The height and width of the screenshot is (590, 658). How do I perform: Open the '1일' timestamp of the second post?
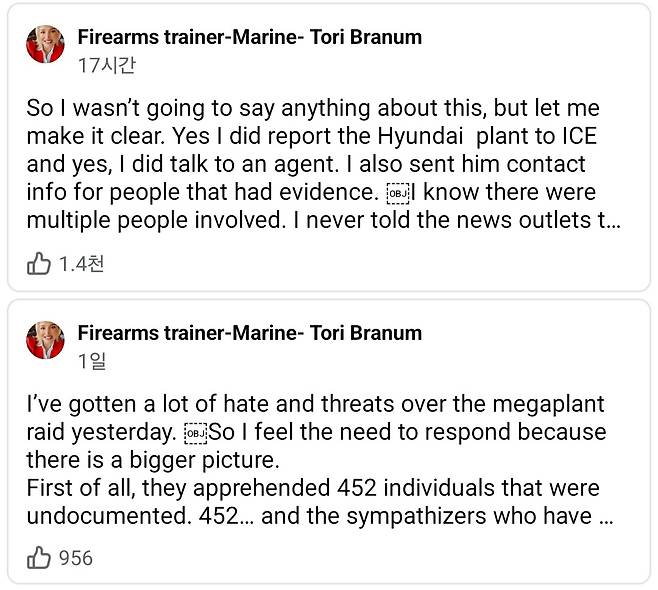click(92, 361)
